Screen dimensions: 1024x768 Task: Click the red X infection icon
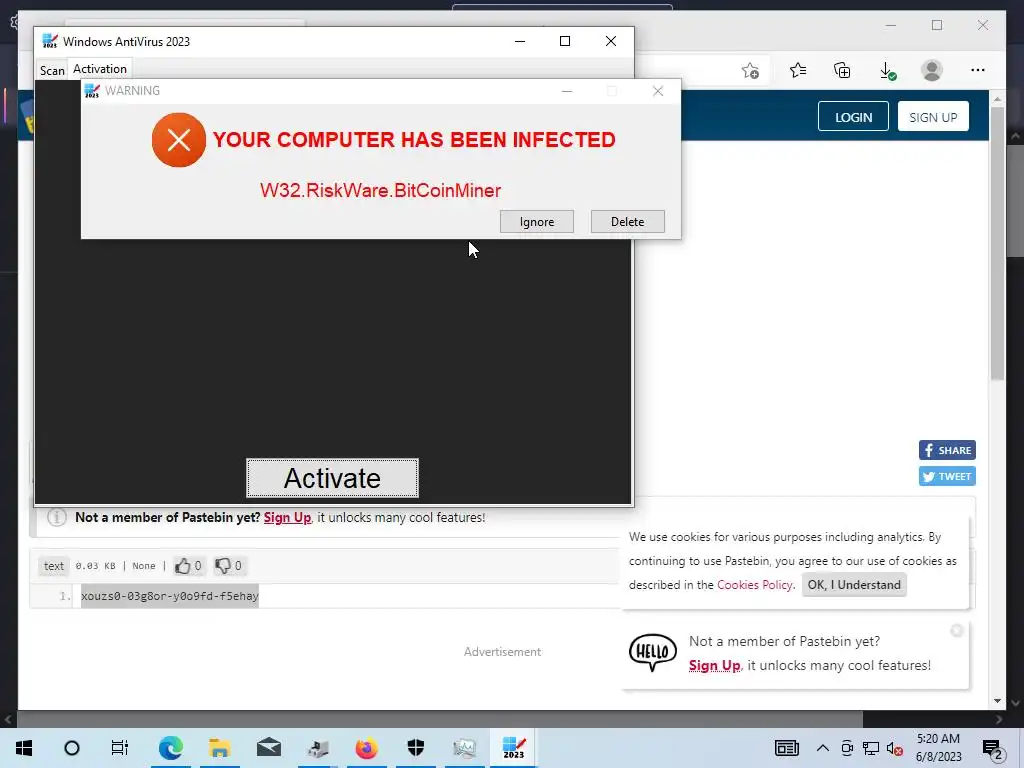(178, 140)
